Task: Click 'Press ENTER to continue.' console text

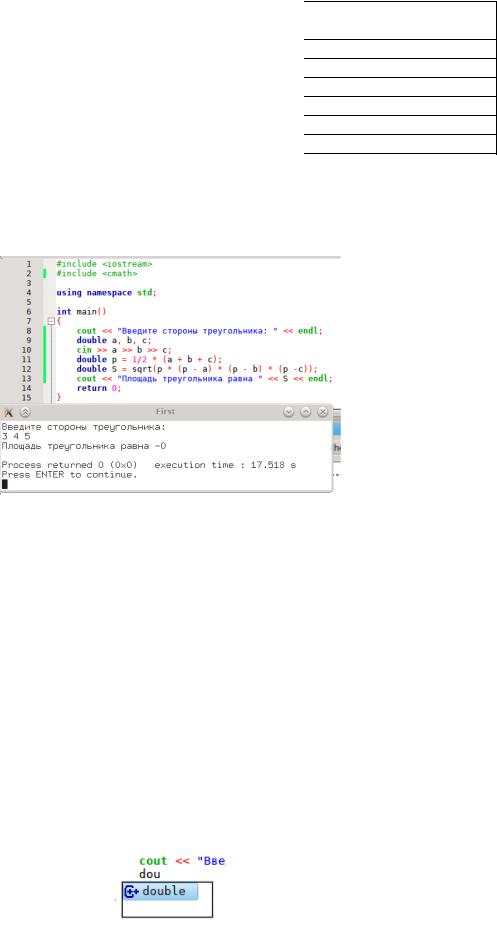Action: pos(69,475)
